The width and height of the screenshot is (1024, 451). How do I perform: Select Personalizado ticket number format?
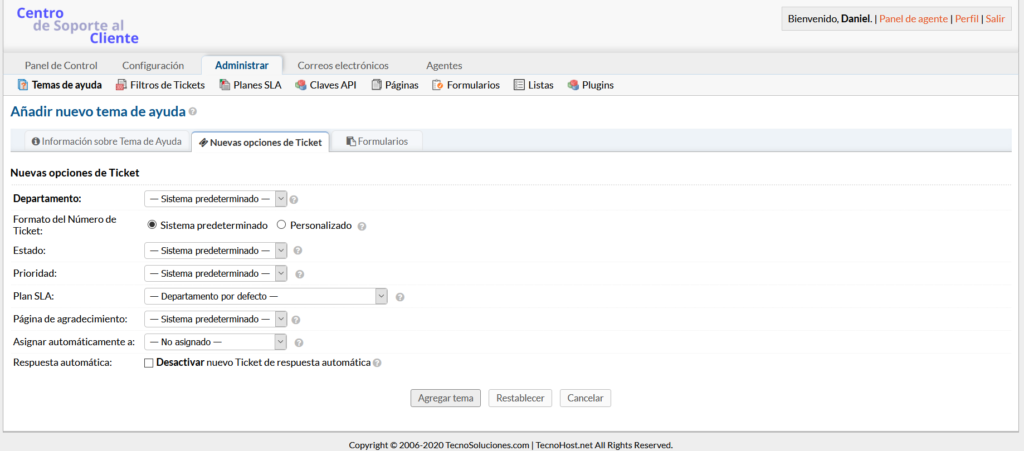[x=281, y=225]
